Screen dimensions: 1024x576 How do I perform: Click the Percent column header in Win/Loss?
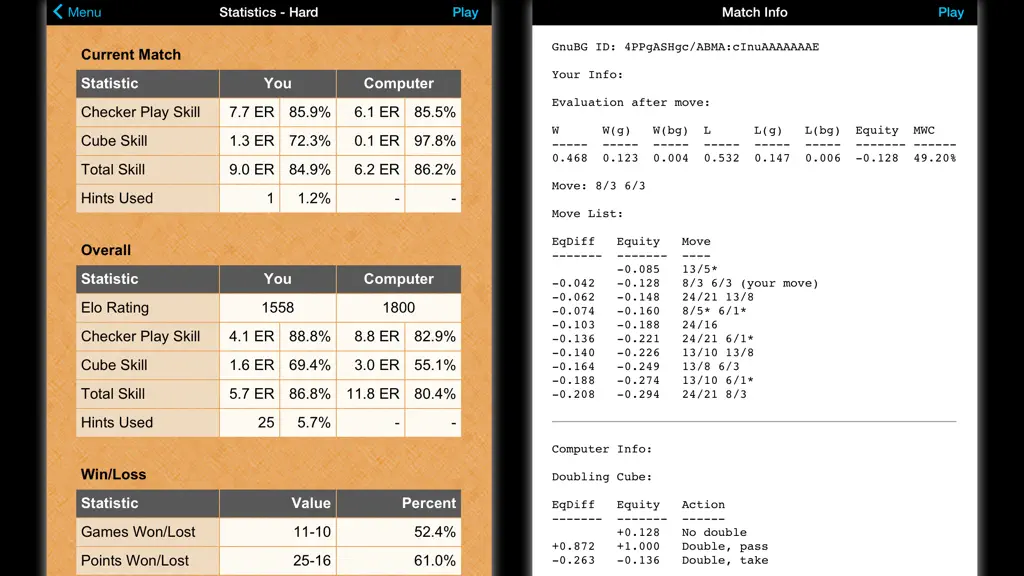(x=399, y=504)
